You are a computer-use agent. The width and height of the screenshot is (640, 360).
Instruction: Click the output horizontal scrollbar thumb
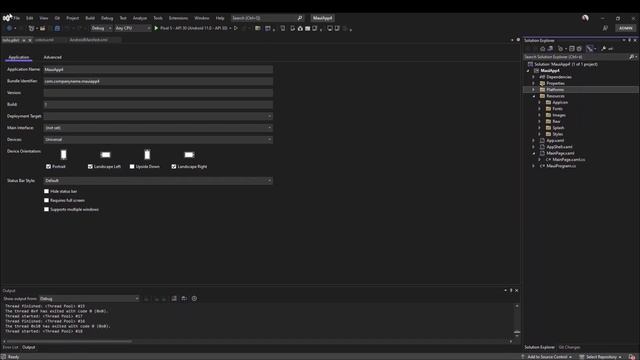point(69,341)
